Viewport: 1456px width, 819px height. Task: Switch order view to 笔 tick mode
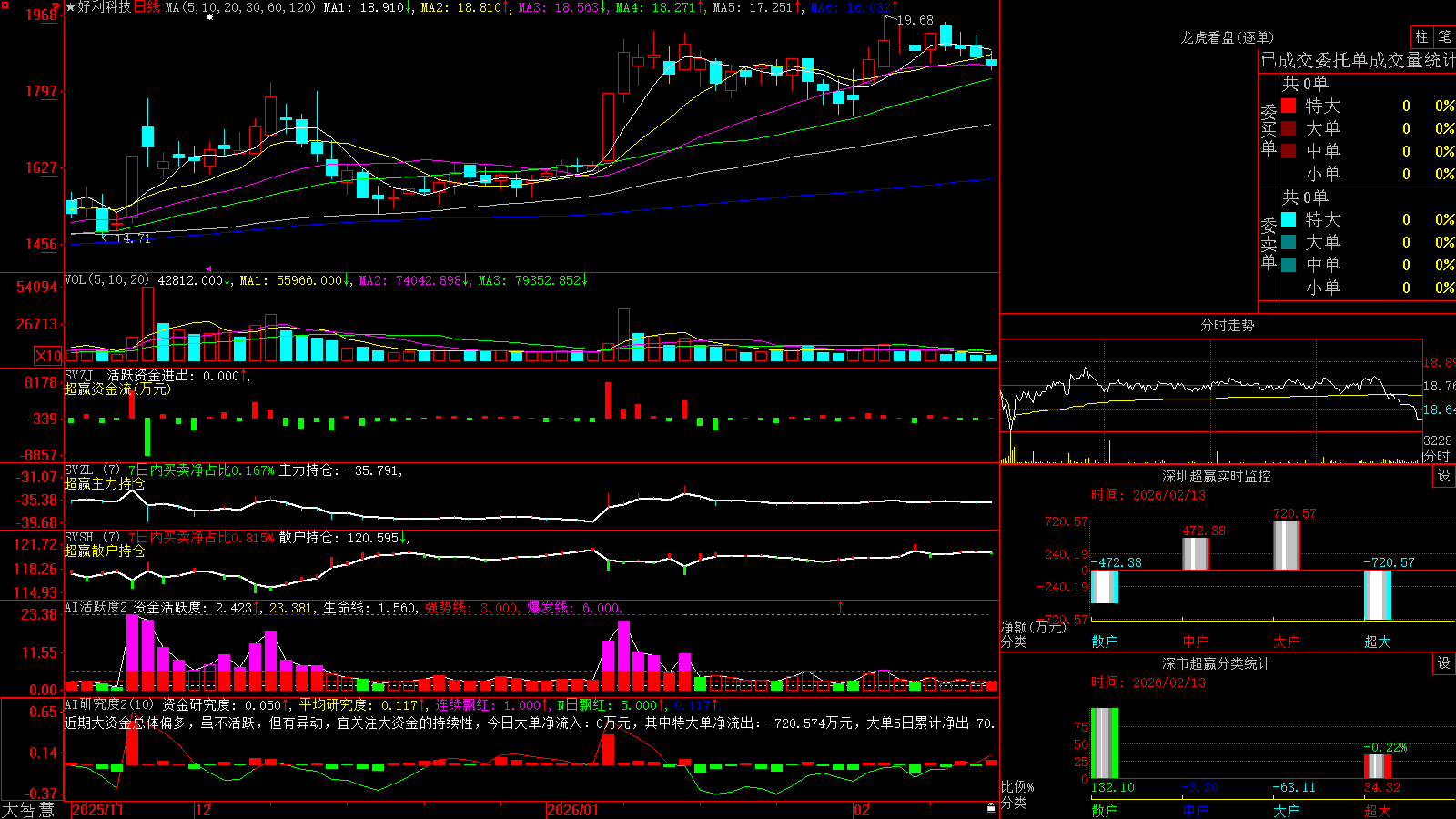[1445, 37]
